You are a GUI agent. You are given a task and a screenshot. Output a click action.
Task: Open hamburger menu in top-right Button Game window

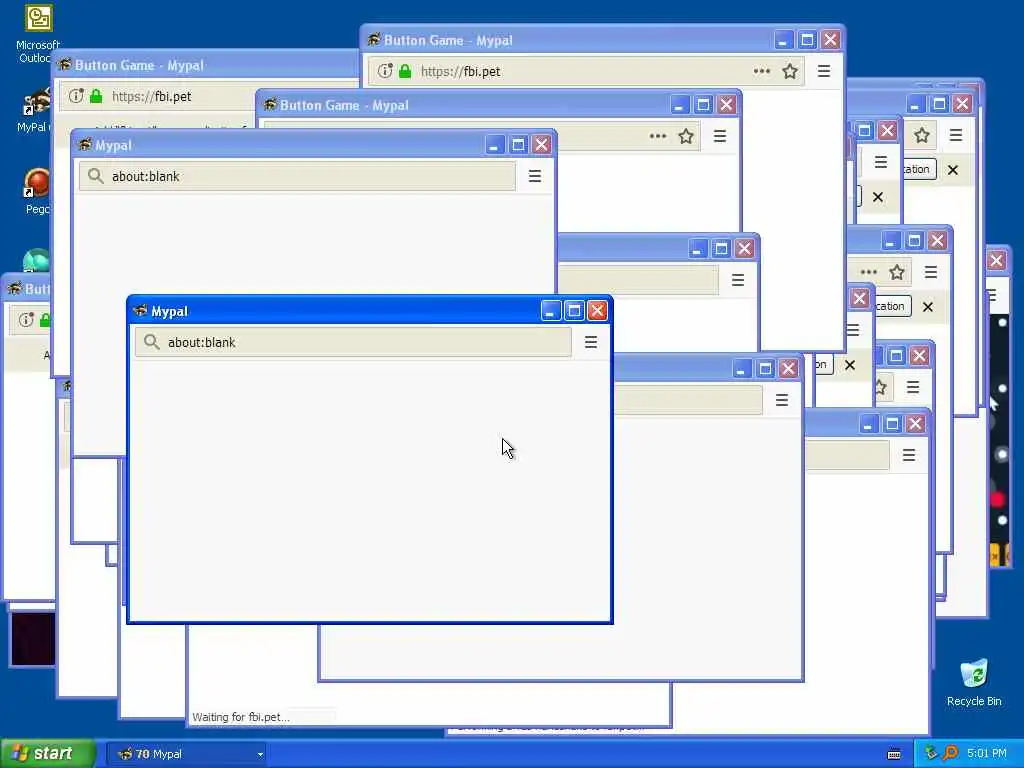tap(824, 71)
